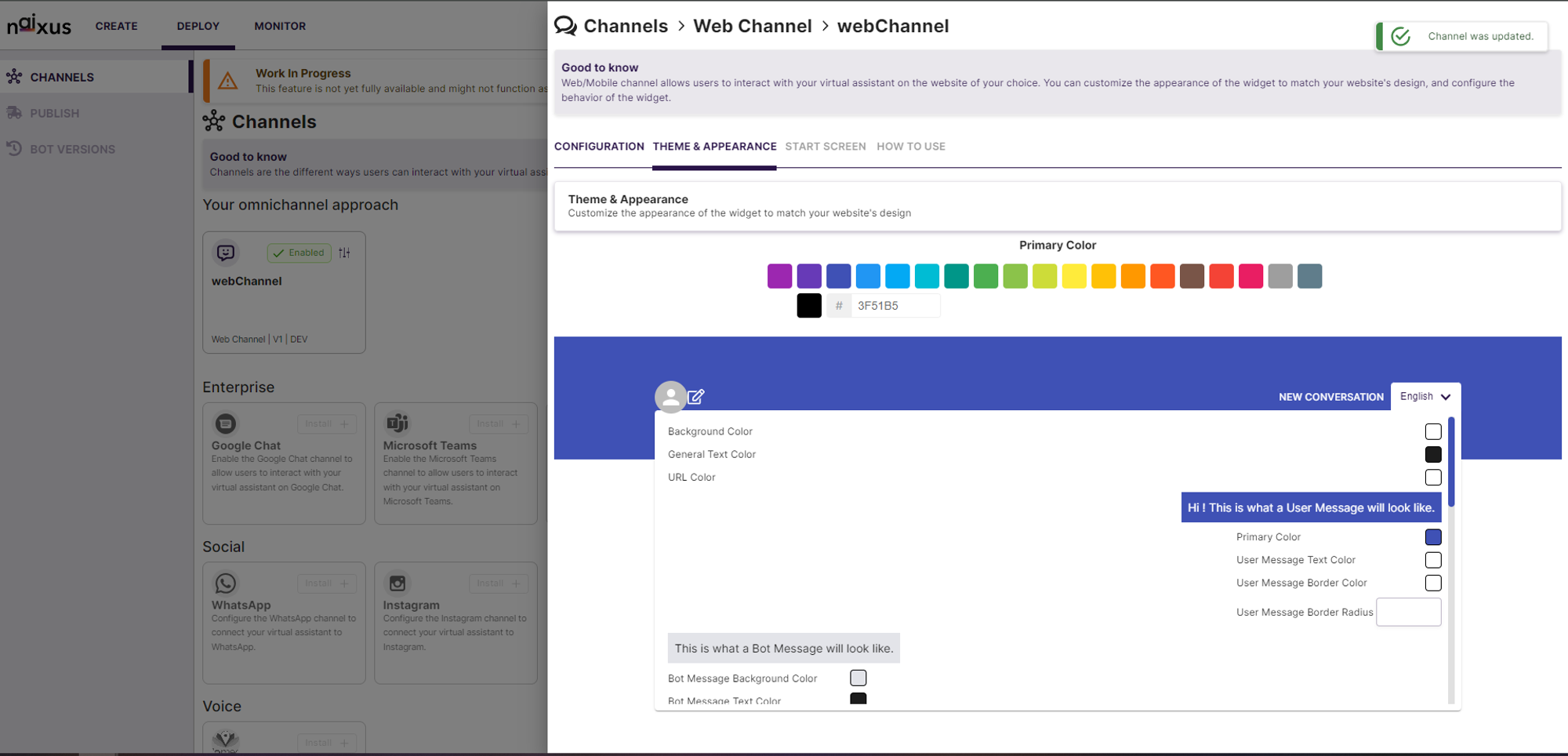The width and height of the screenshot is (1568, 756).
Task: Pick the black primary color swatch
Action: click(809, 305)
